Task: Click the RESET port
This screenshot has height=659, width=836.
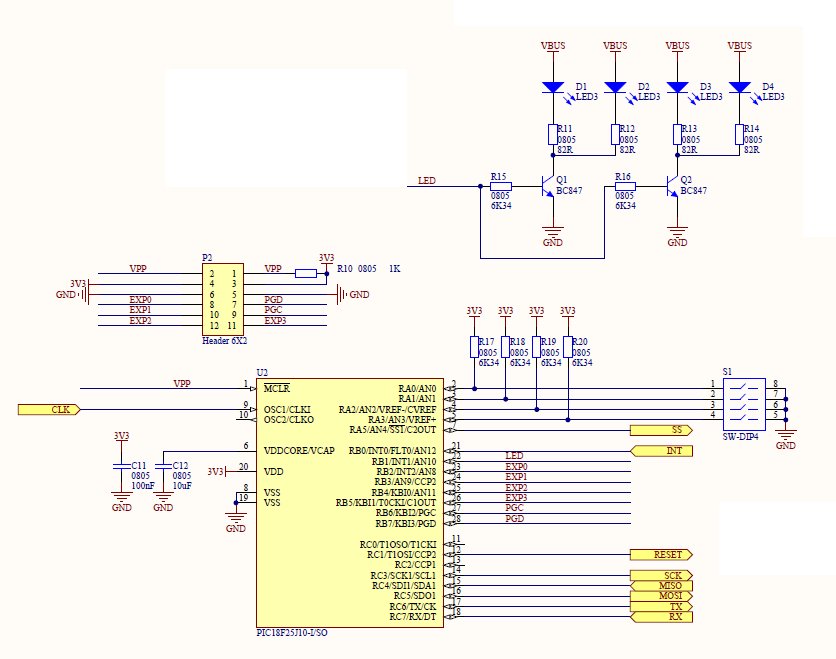Action: click(x=661, y=554)
